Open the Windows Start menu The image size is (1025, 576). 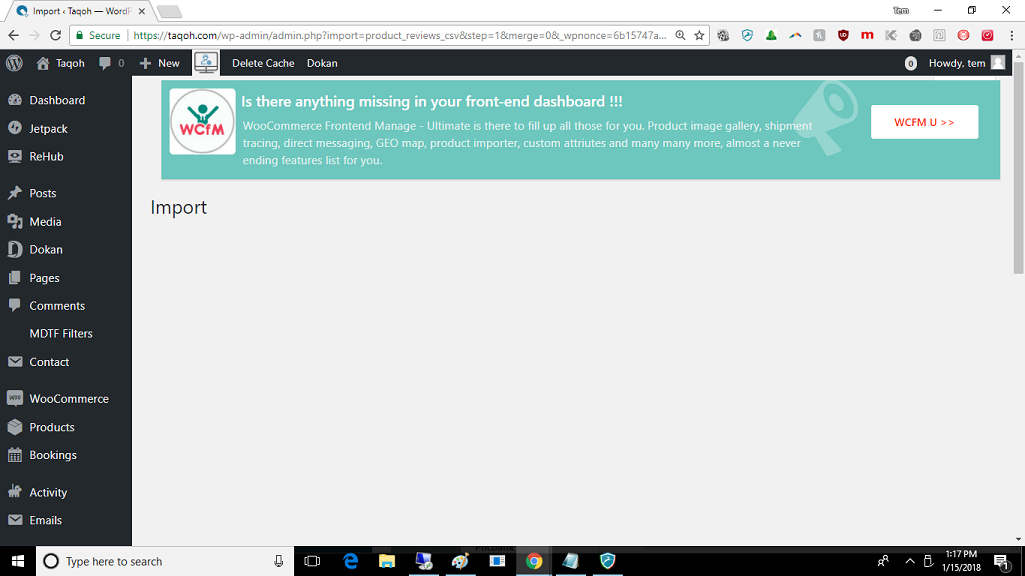(x=18, y=561)
